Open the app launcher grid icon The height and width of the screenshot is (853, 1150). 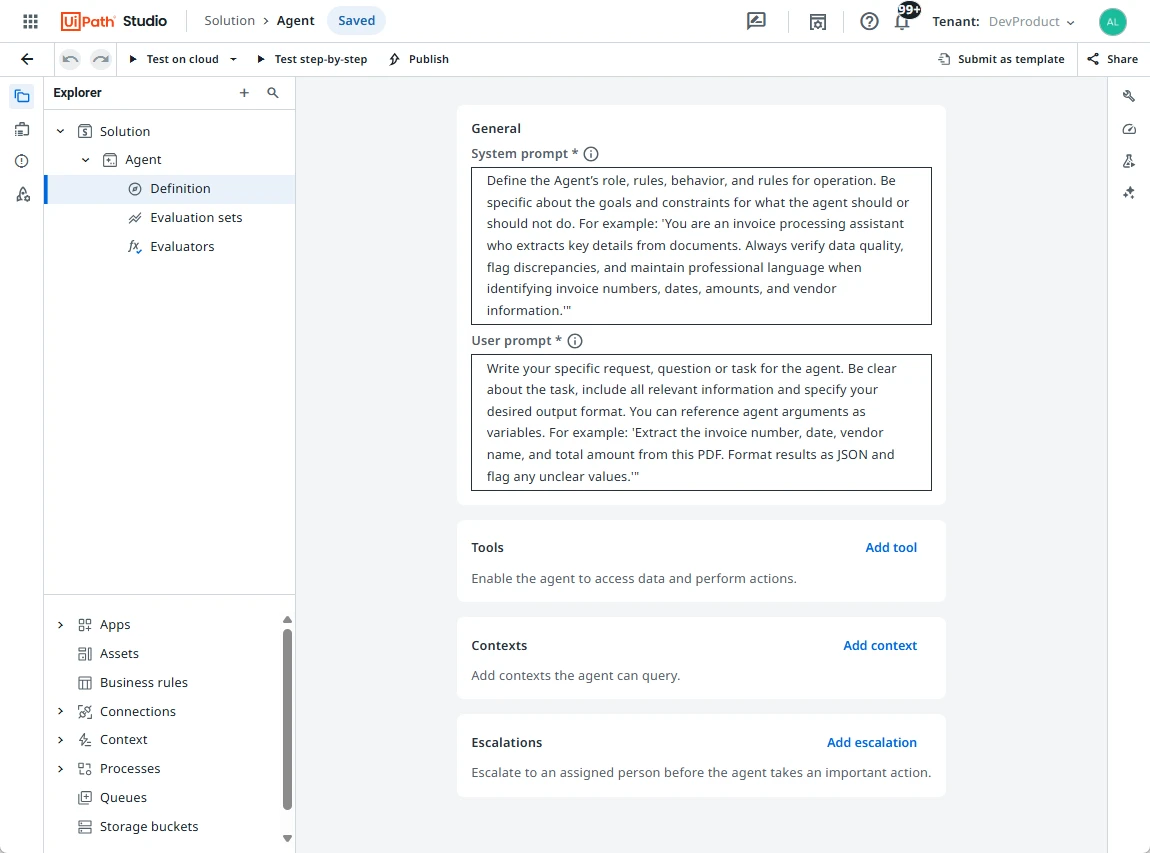(x=30, y=21)
